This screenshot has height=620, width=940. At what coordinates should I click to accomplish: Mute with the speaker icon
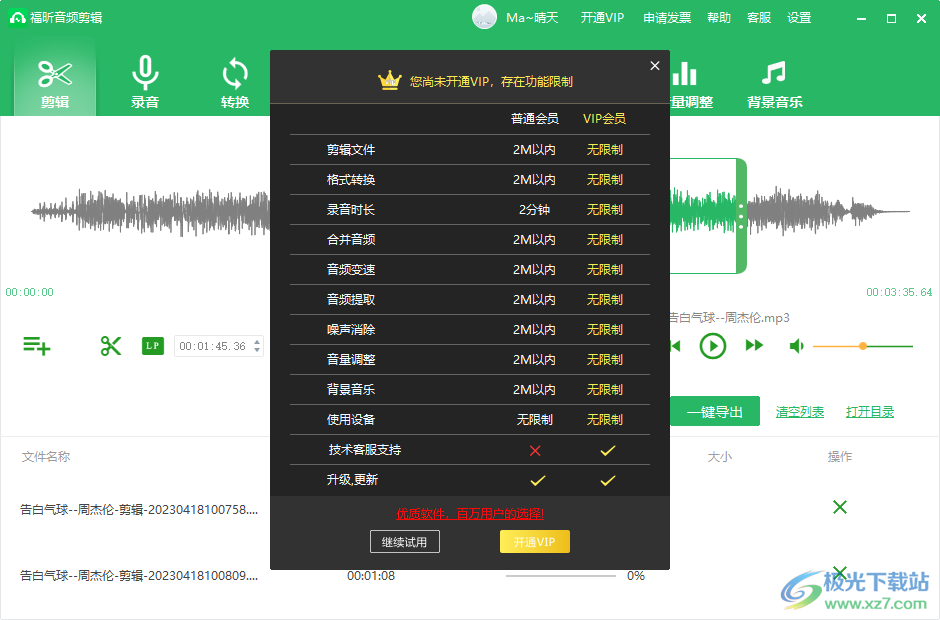tap(797, 346)
